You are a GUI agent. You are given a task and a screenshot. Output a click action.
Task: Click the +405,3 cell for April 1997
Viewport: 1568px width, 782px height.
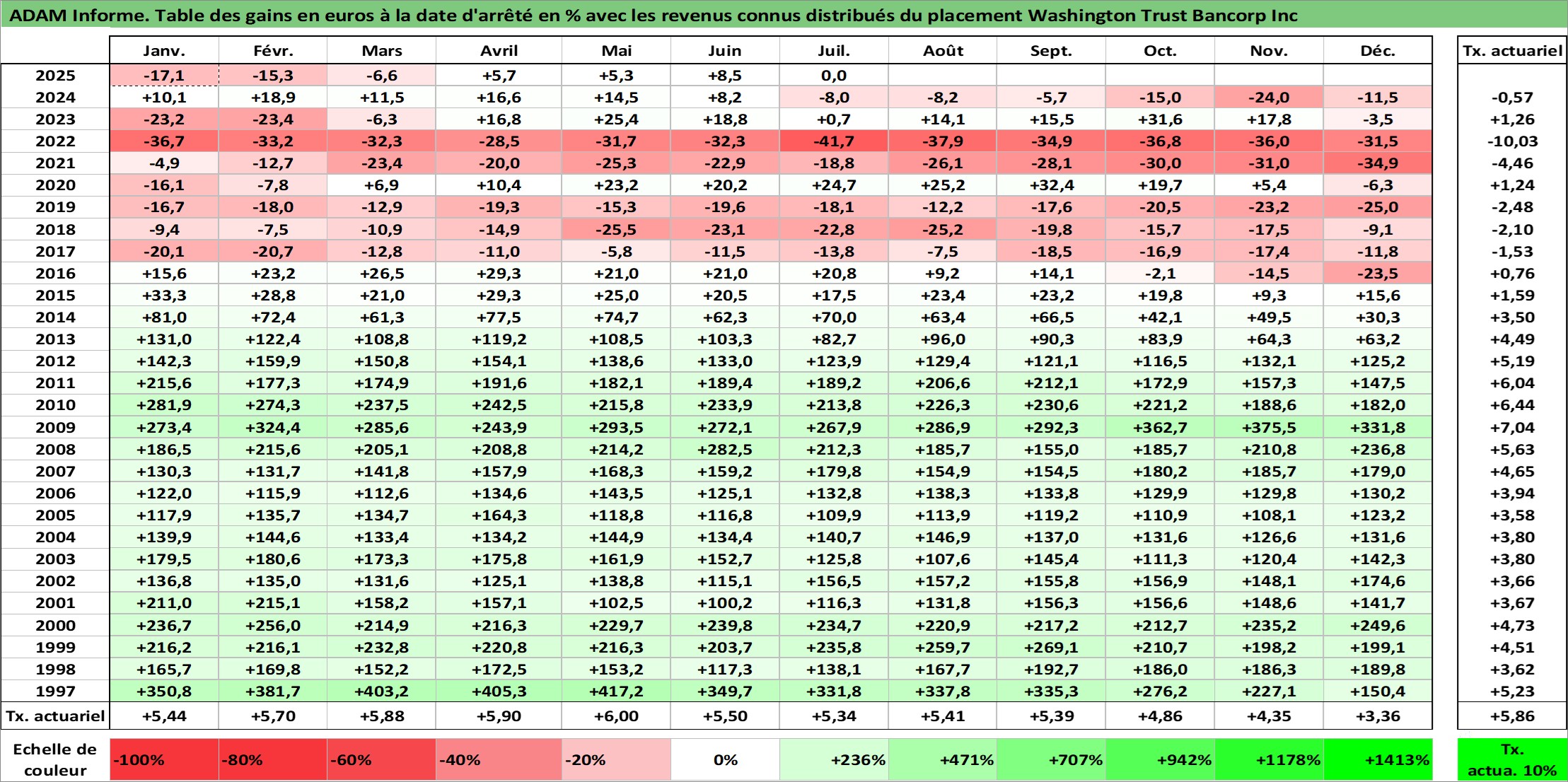click(499, 691)
